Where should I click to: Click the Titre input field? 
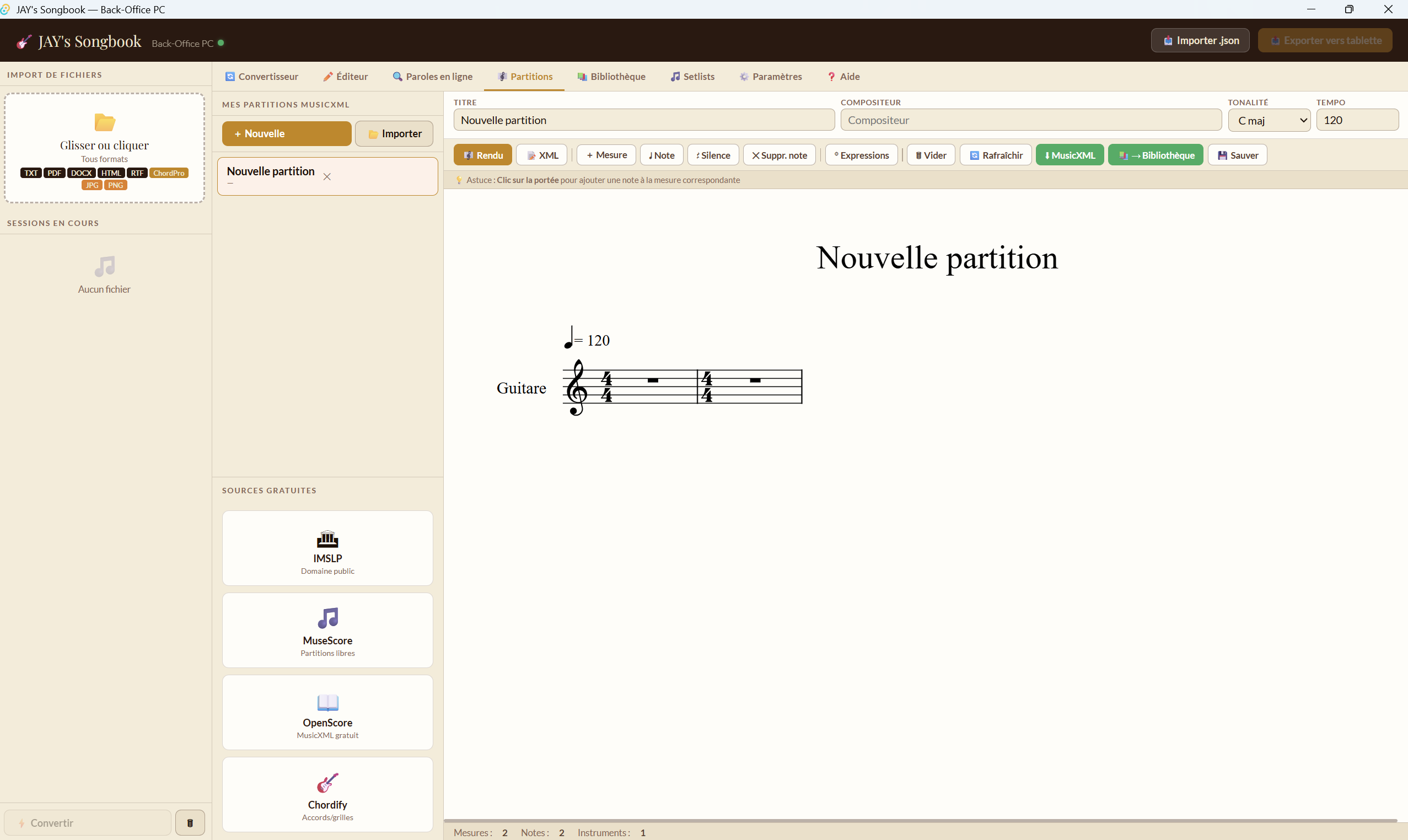[x=644, y=120]
